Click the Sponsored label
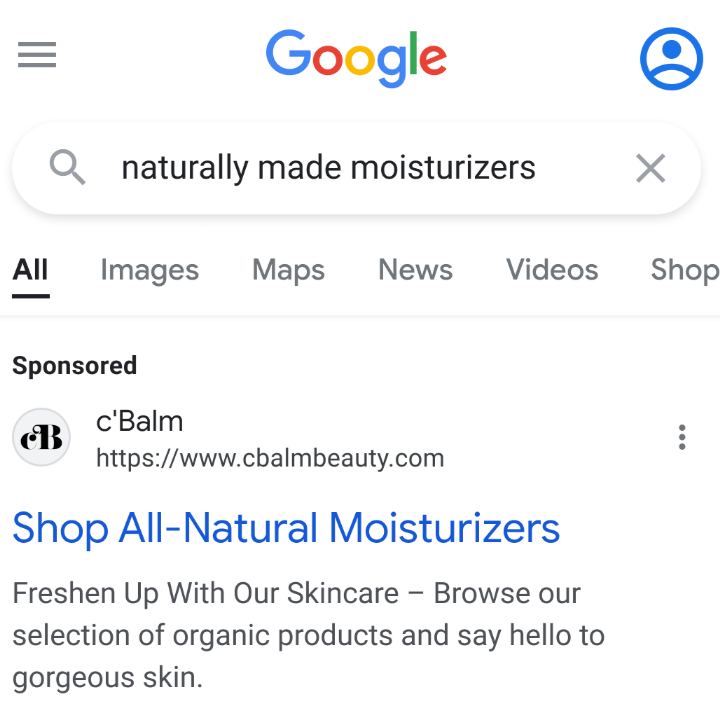The image size is (720, 720). [x=74, y=366]
